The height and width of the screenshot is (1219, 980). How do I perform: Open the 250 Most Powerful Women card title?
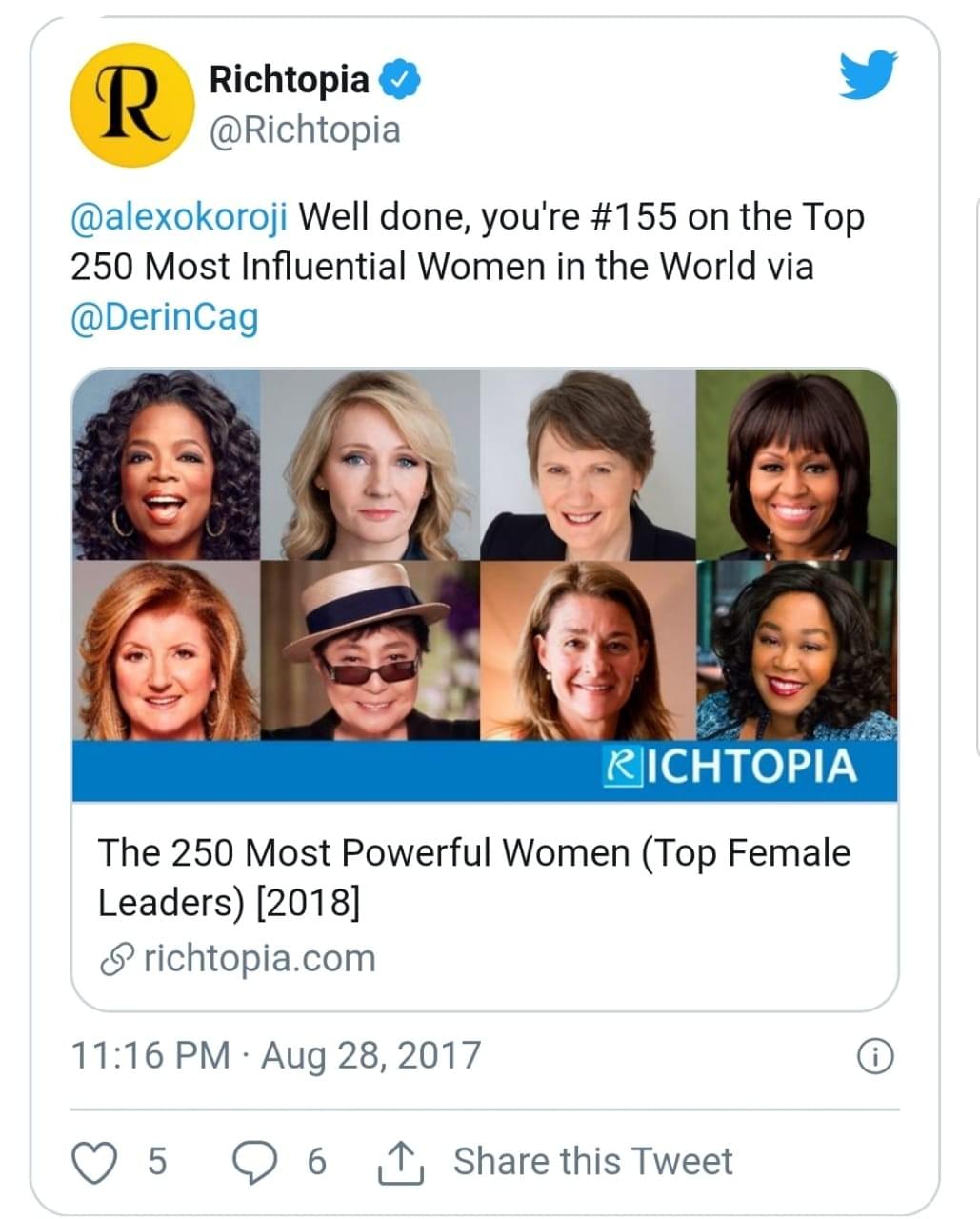[473, 876]
